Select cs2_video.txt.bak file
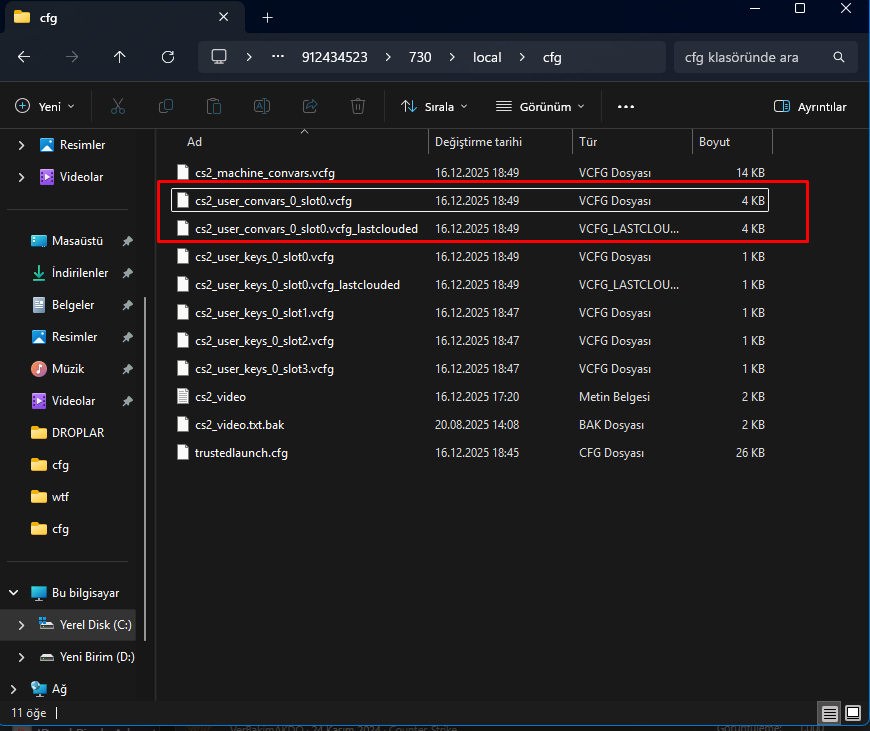The height and width of the screenshot is (731, 870). [470, 425]
